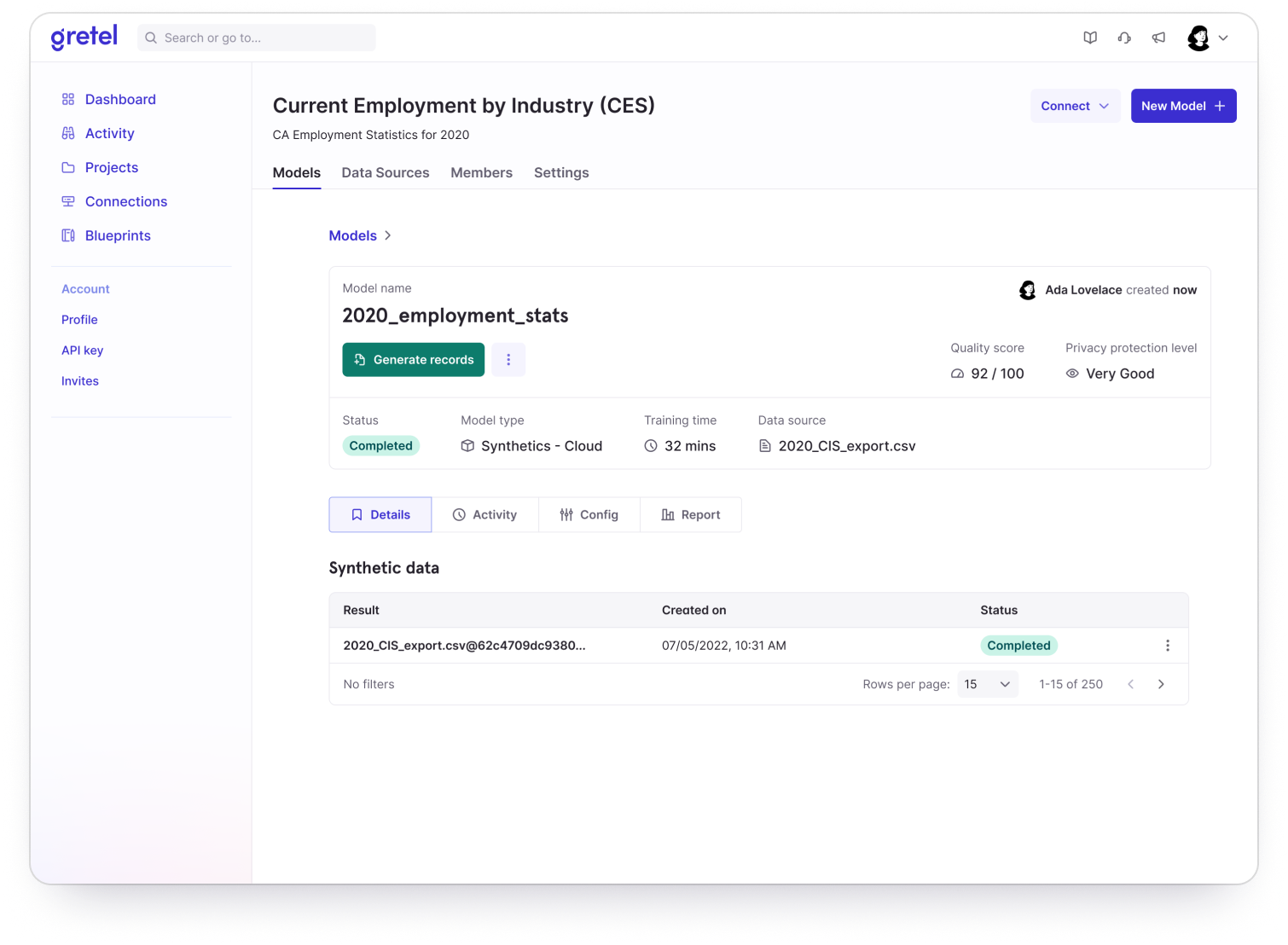Open the documentation book icon

(1090, 38)
